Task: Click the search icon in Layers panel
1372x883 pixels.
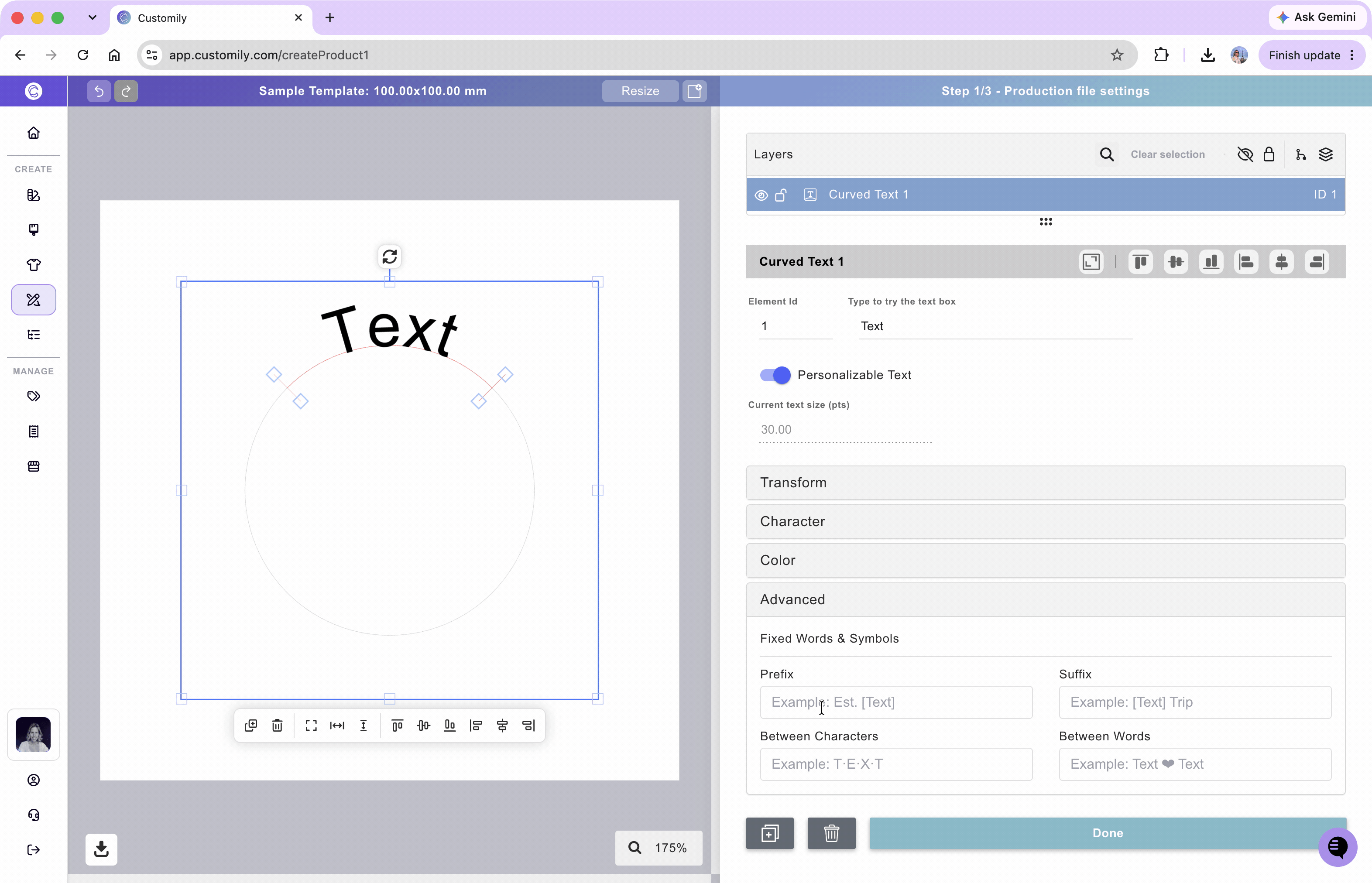Action: pyautogui.click(x=1106, y=155)
